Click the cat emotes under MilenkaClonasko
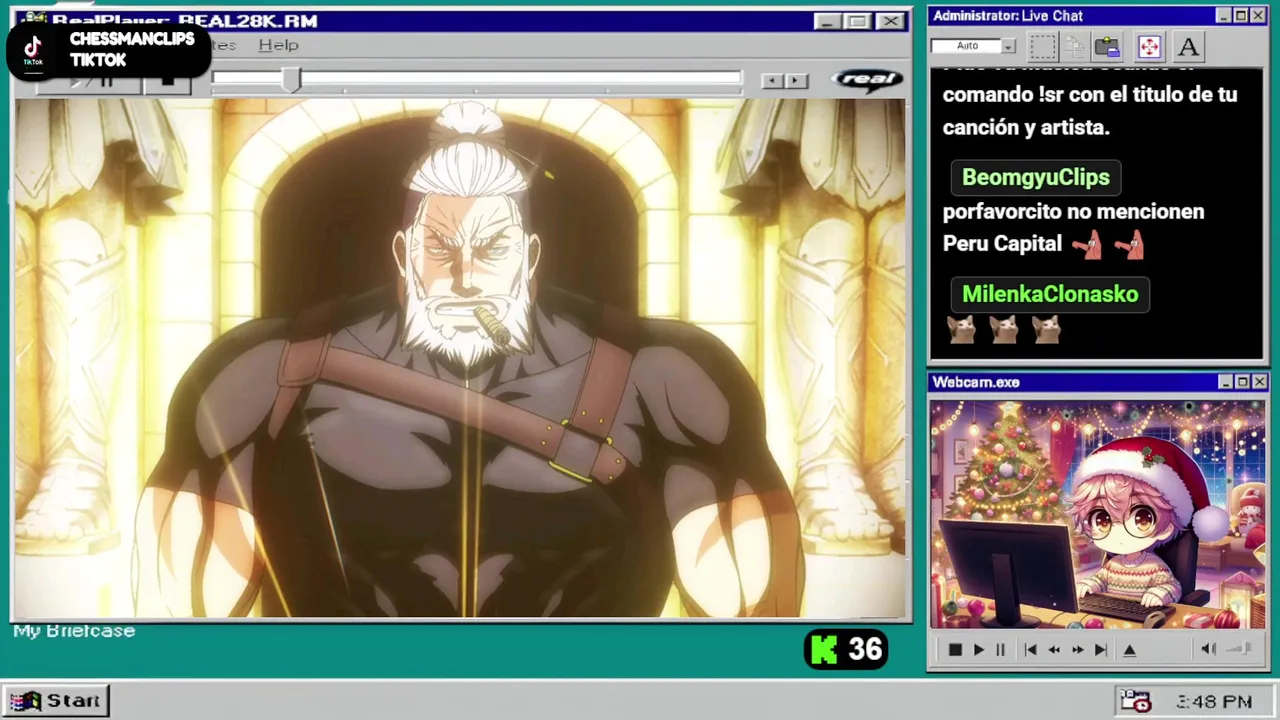 coord(1004,329)
